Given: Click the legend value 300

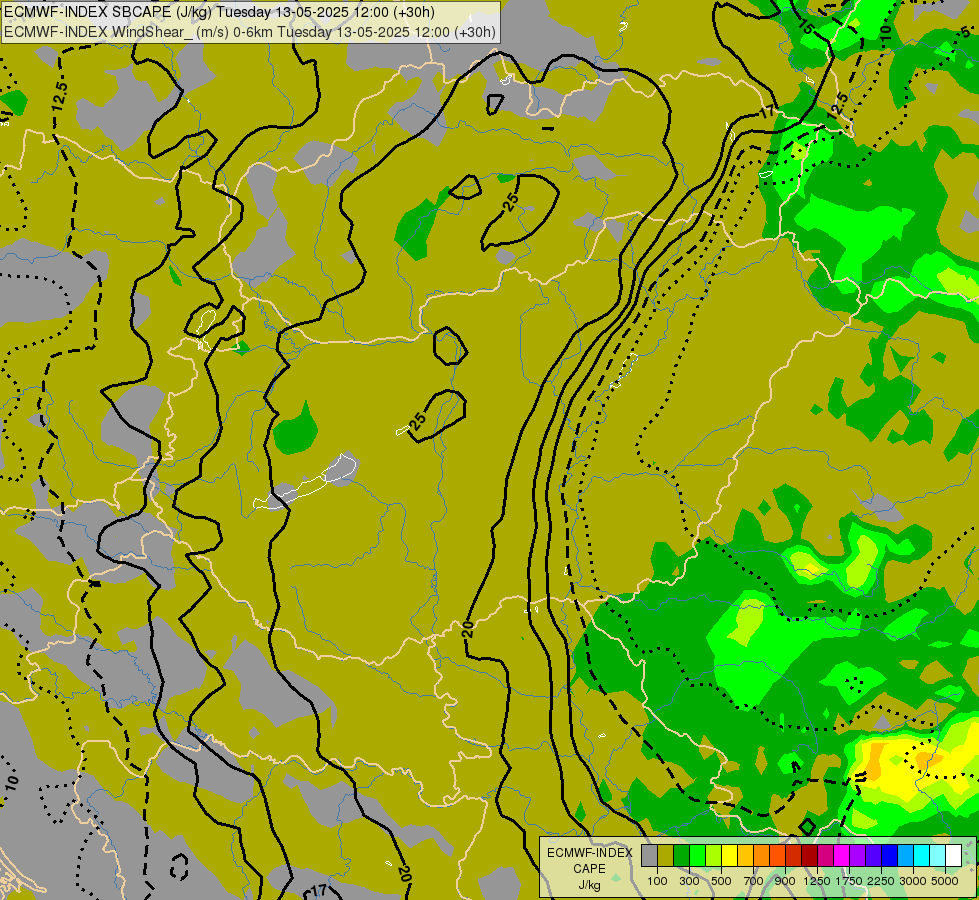Looking at the screenshot, I should tap(689, 881).
